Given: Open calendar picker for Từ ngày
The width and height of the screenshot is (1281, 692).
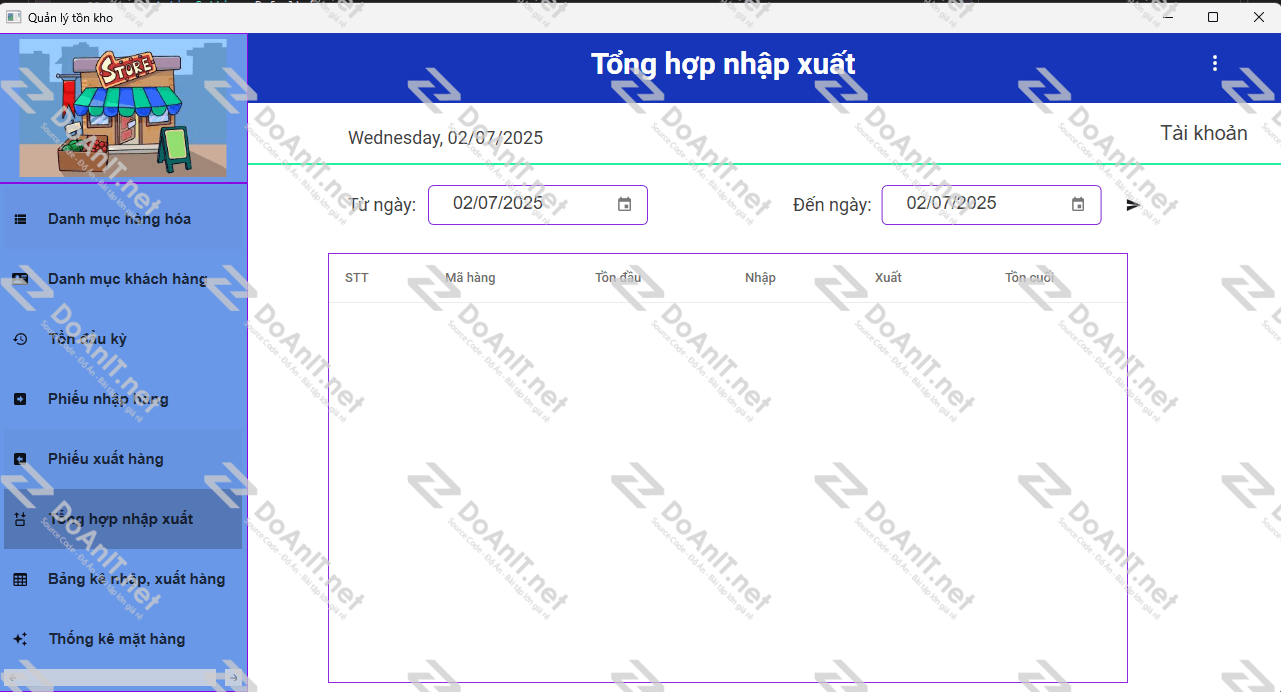Looking at the screenshot, I should tap(625, 204).
